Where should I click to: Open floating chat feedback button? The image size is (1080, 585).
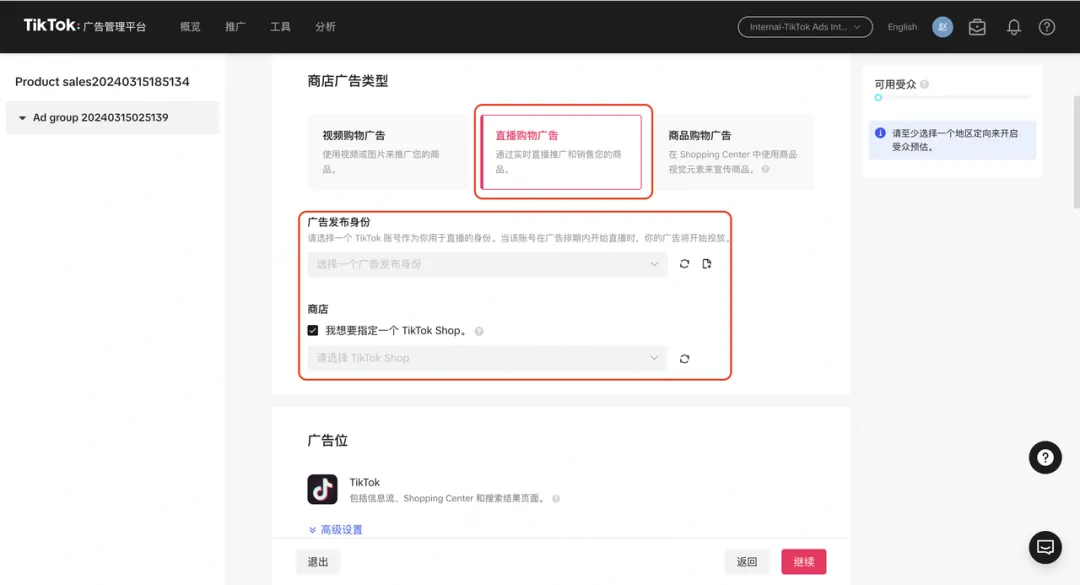[1045, 548]
